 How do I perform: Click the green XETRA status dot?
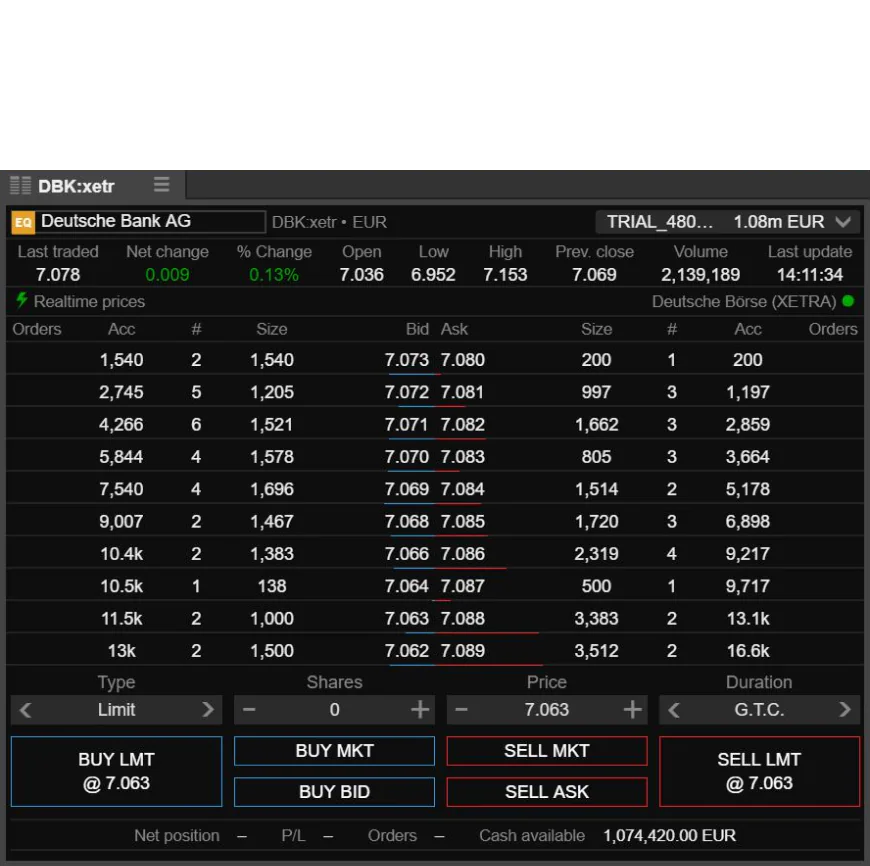coord(848,301)
